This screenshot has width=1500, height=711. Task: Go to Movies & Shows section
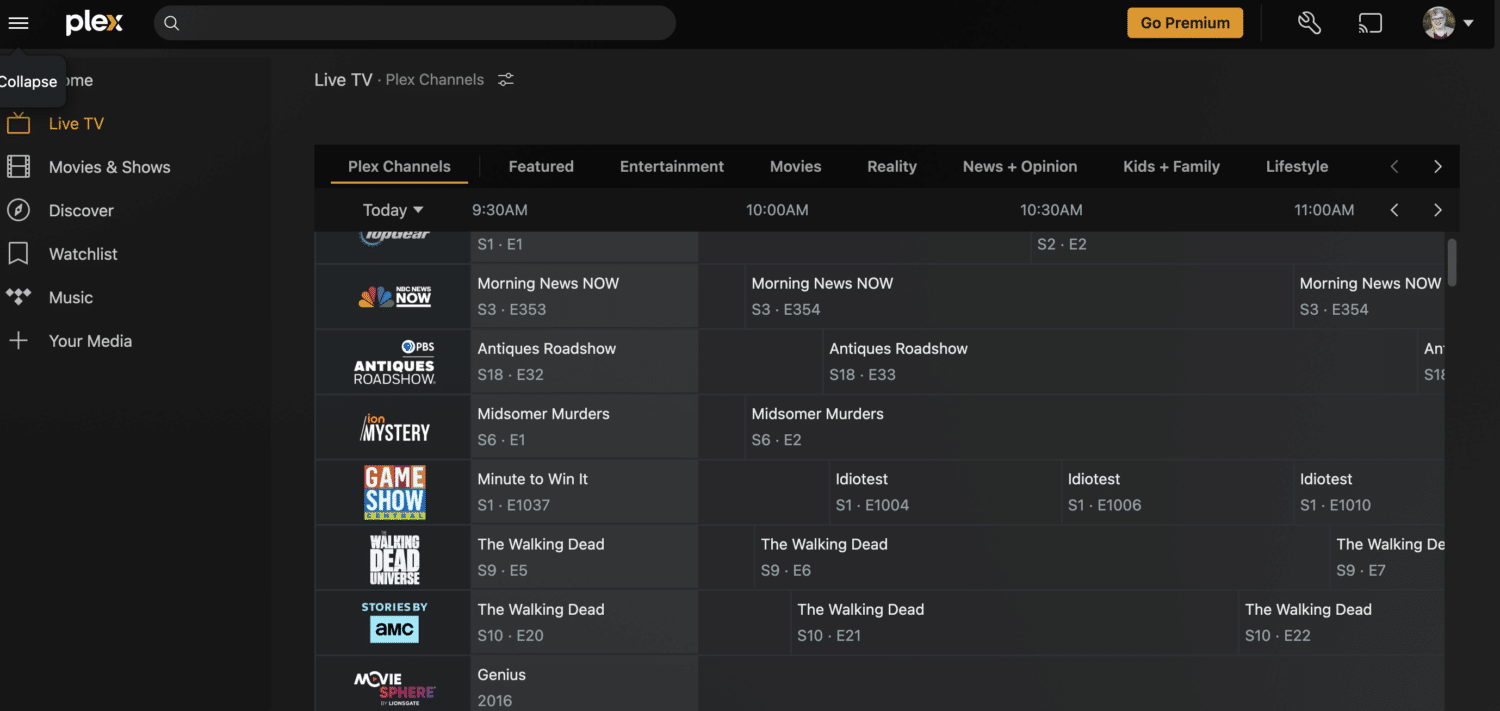(x=109, y=167)
